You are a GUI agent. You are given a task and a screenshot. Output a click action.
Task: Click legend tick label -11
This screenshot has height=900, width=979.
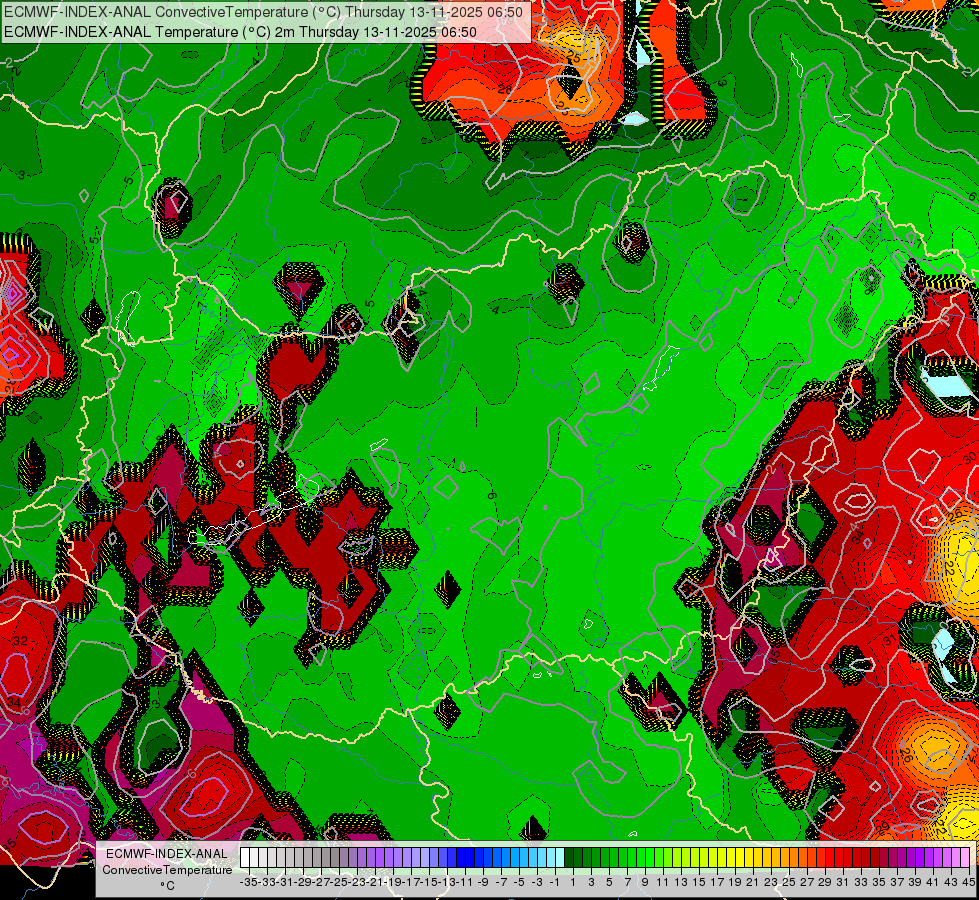tap(465, 882)
